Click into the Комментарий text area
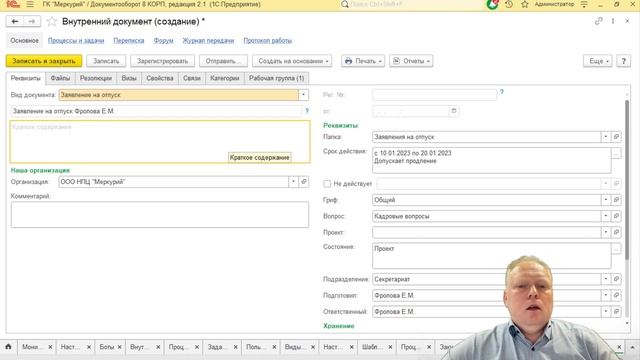The height and width of the screenshot is (360, 640). (160, 215)
